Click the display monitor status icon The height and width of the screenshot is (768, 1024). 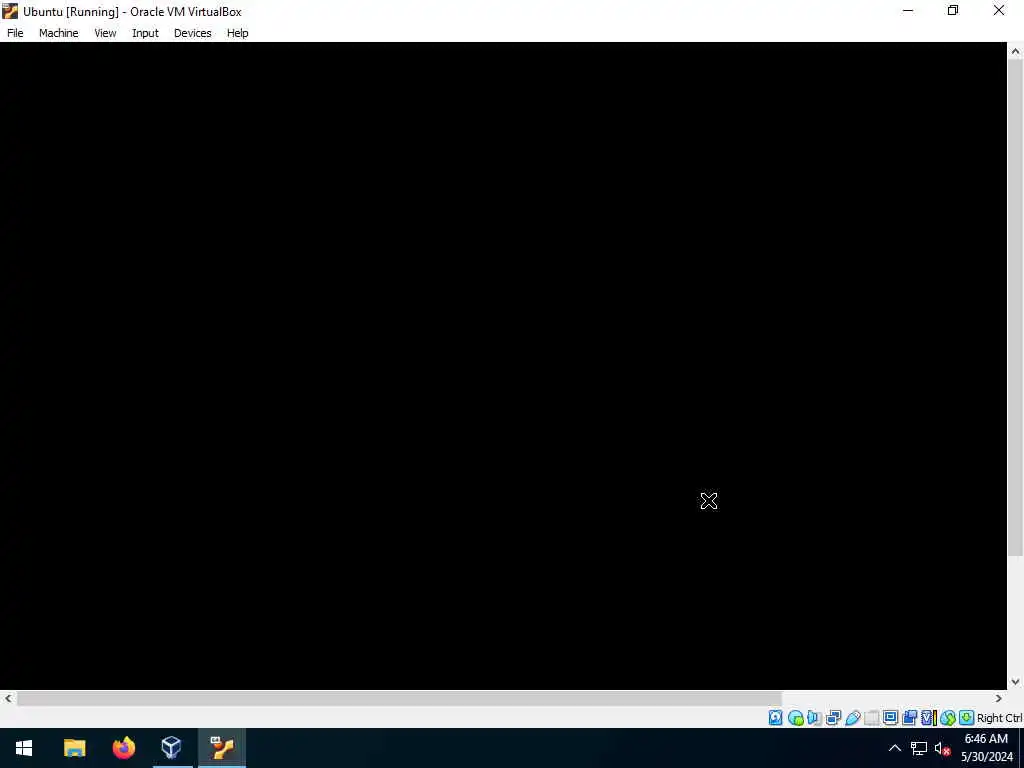pyautogui.click(x=890, y=718)
